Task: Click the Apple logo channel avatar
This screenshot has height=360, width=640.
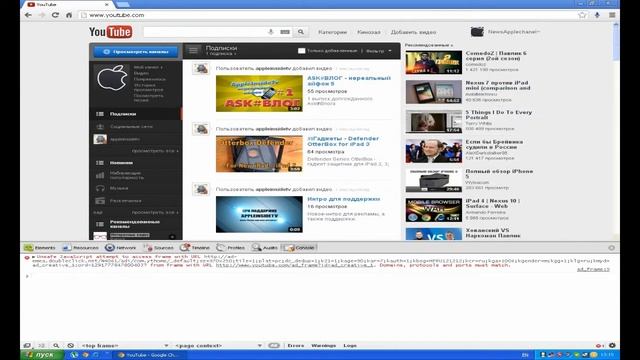Action: [x=111, y=78]
